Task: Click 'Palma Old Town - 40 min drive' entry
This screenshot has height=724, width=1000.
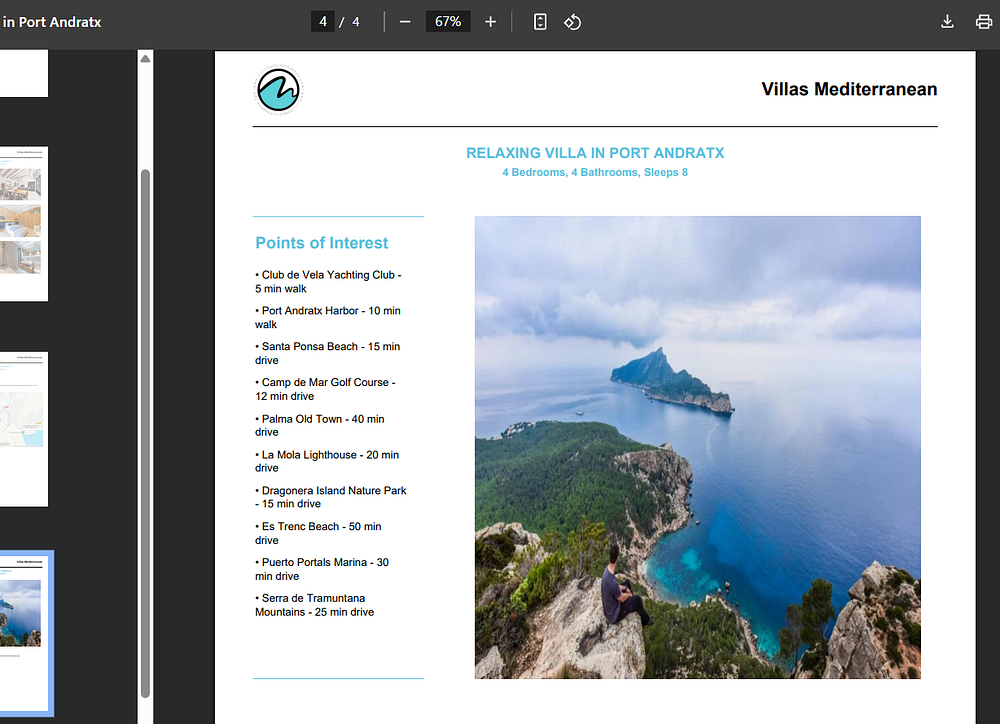Action: point(320,425)
